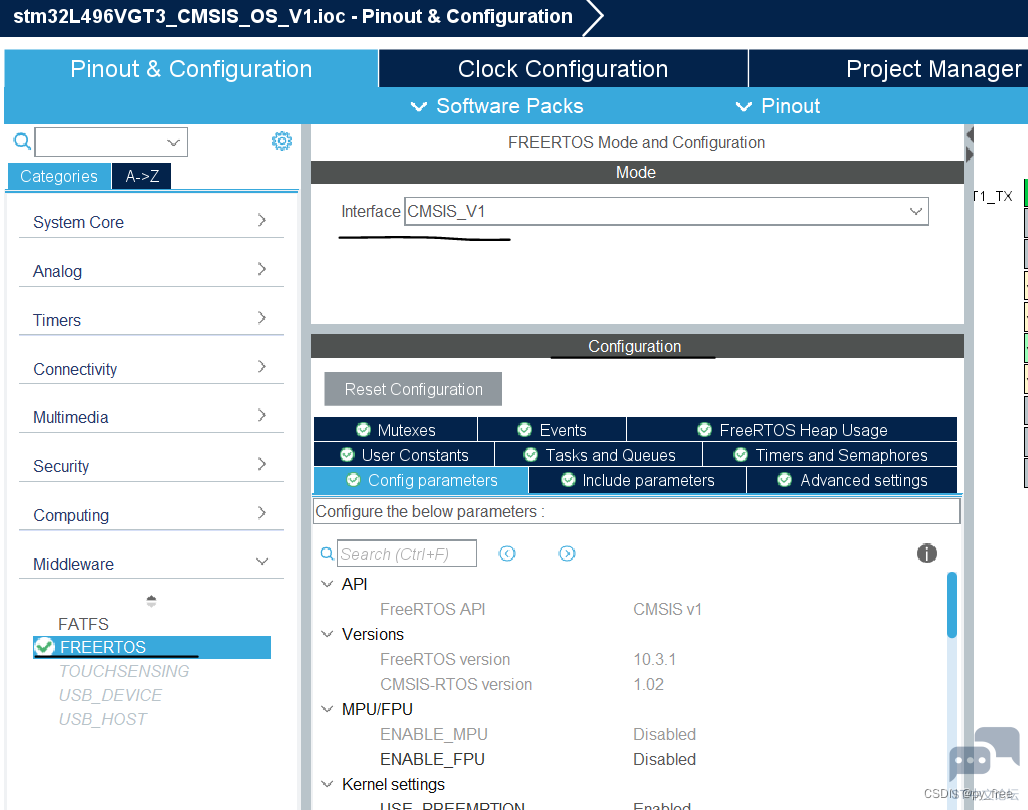Go to previous search result arrow
The image size is (1028, 810).
coord(507,554)
